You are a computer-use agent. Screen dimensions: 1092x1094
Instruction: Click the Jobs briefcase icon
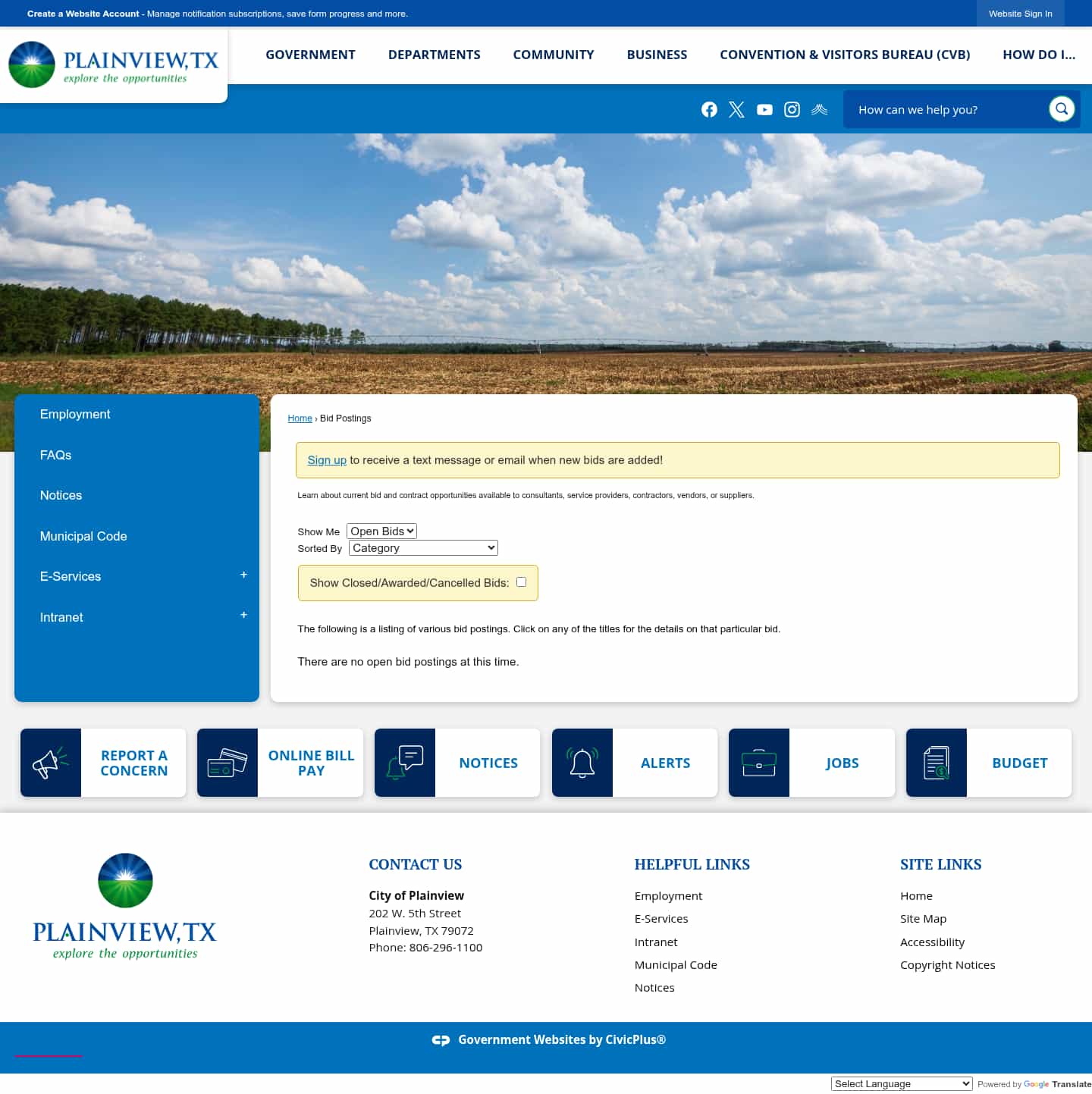(759, 763)
